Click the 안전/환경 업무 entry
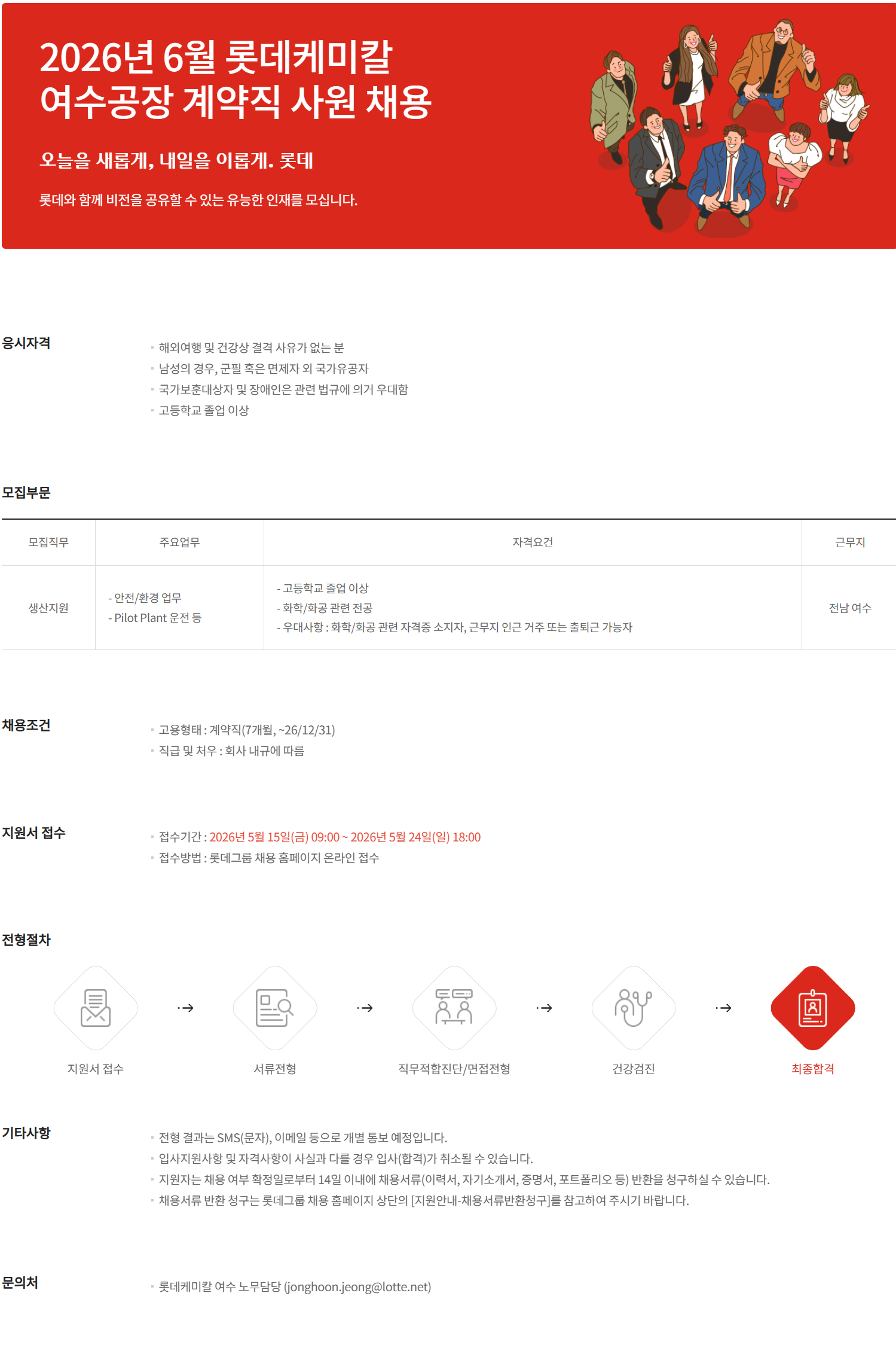 pos(145,598)
